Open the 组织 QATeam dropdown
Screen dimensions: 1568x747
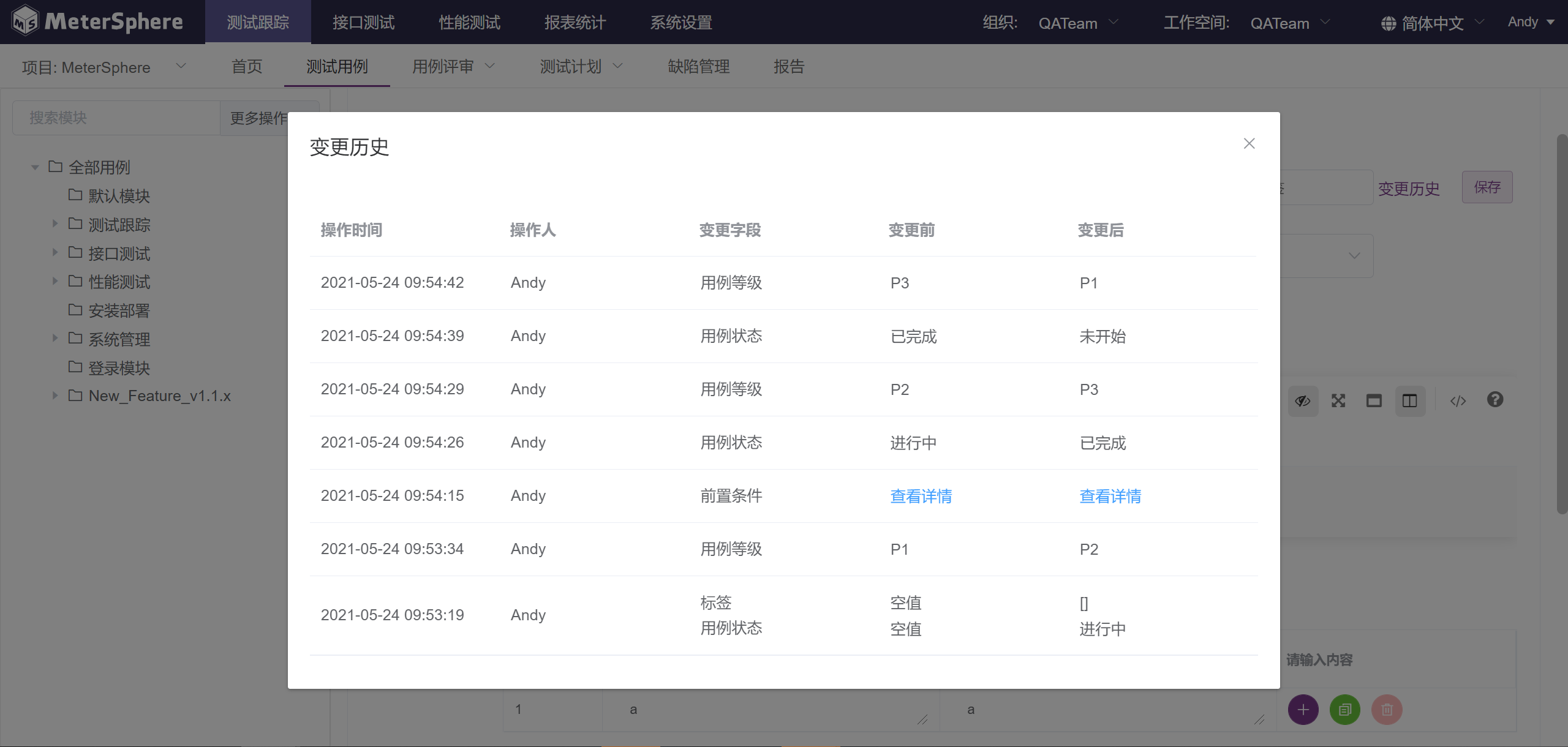click(x=1077, y=23)
